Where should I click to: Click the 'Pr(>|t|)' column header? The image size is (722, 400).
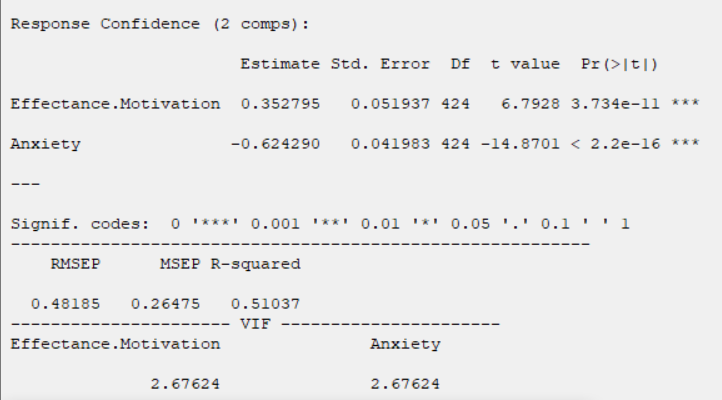tap(614, 64)
